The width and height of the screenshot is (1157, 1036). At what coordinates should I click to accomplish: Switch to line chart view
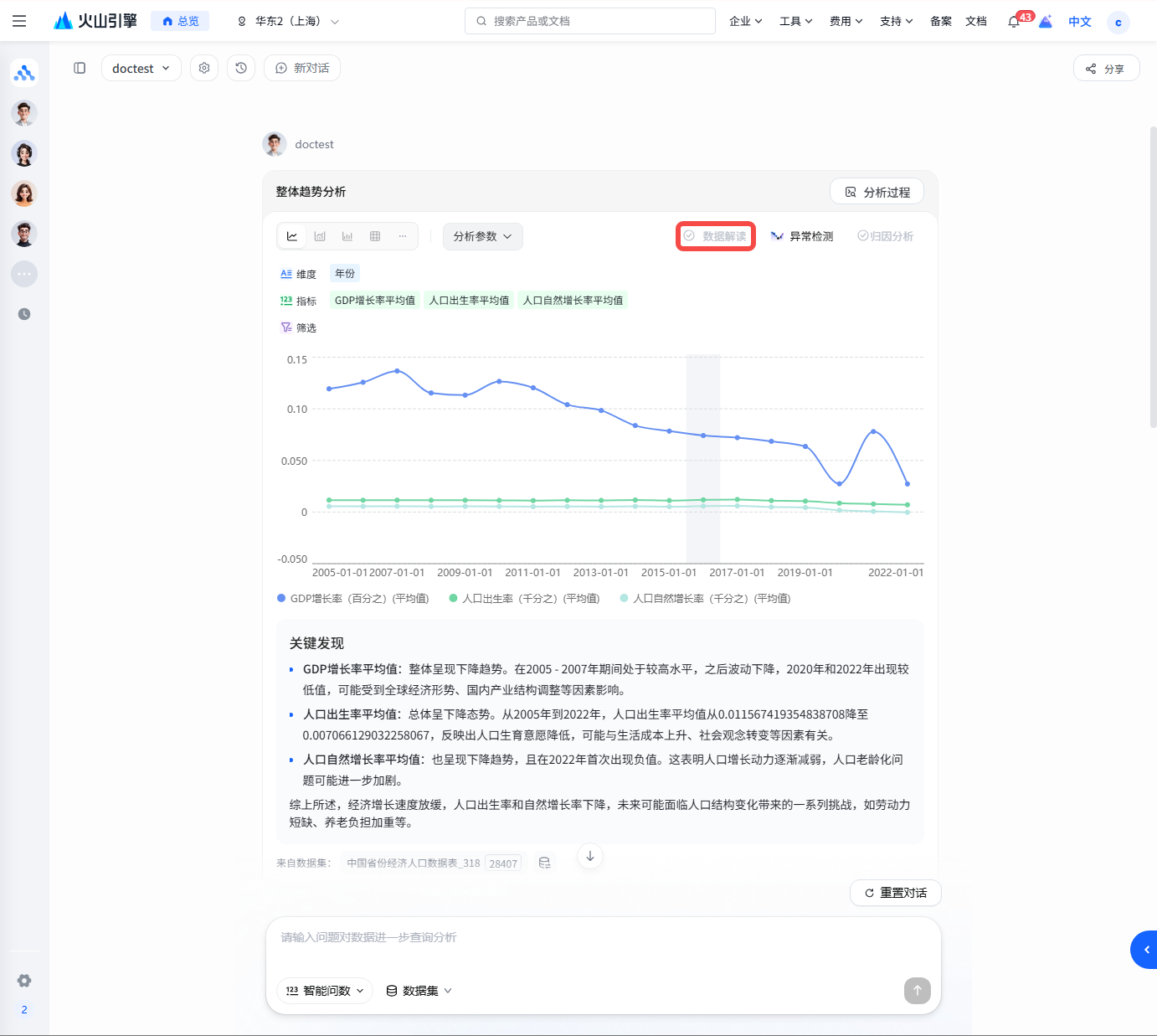click(x=292, y=236)
